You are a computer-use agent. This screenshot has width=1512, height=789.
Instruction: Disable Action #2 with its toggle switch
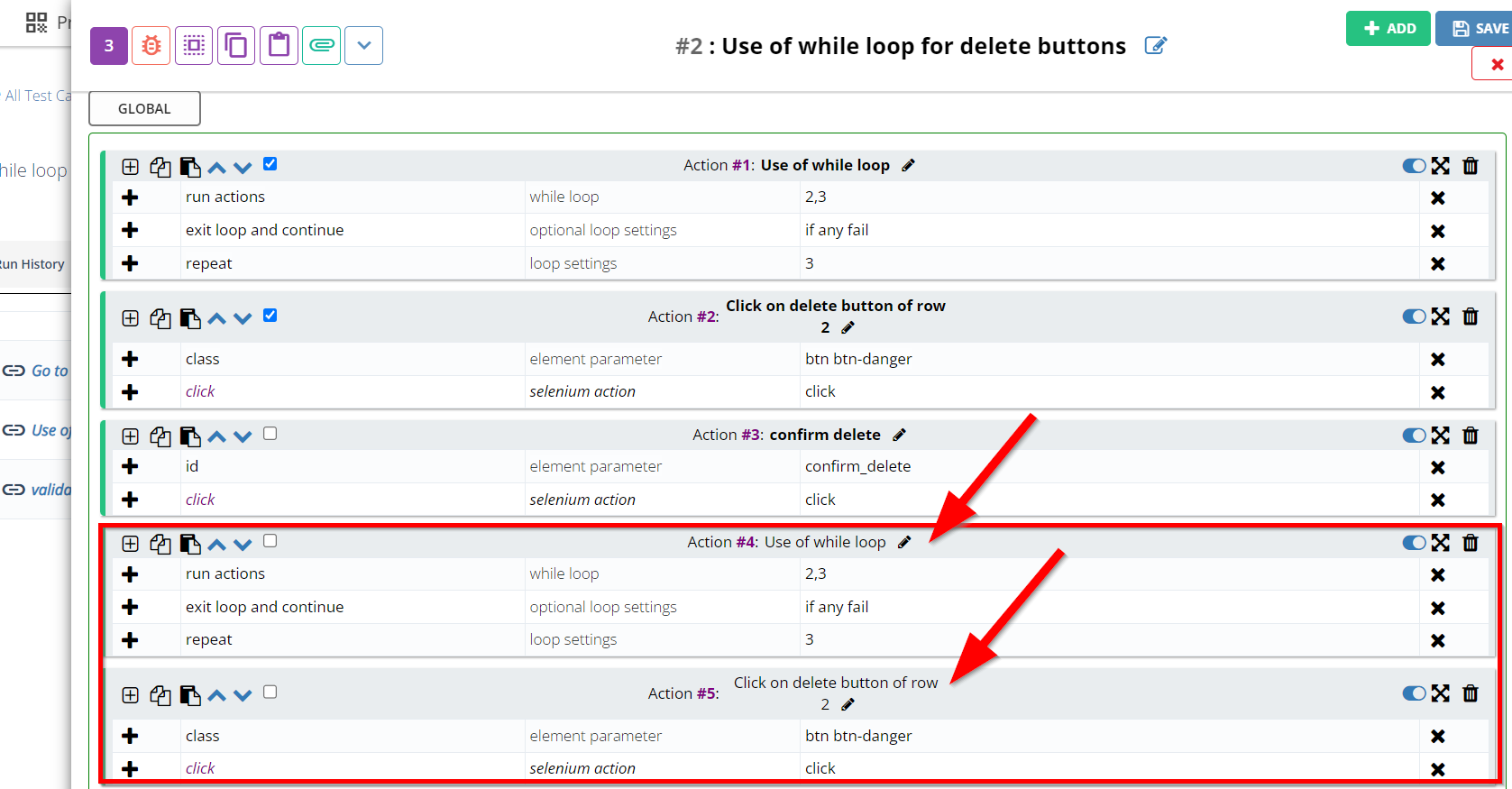click(1413, 317)
